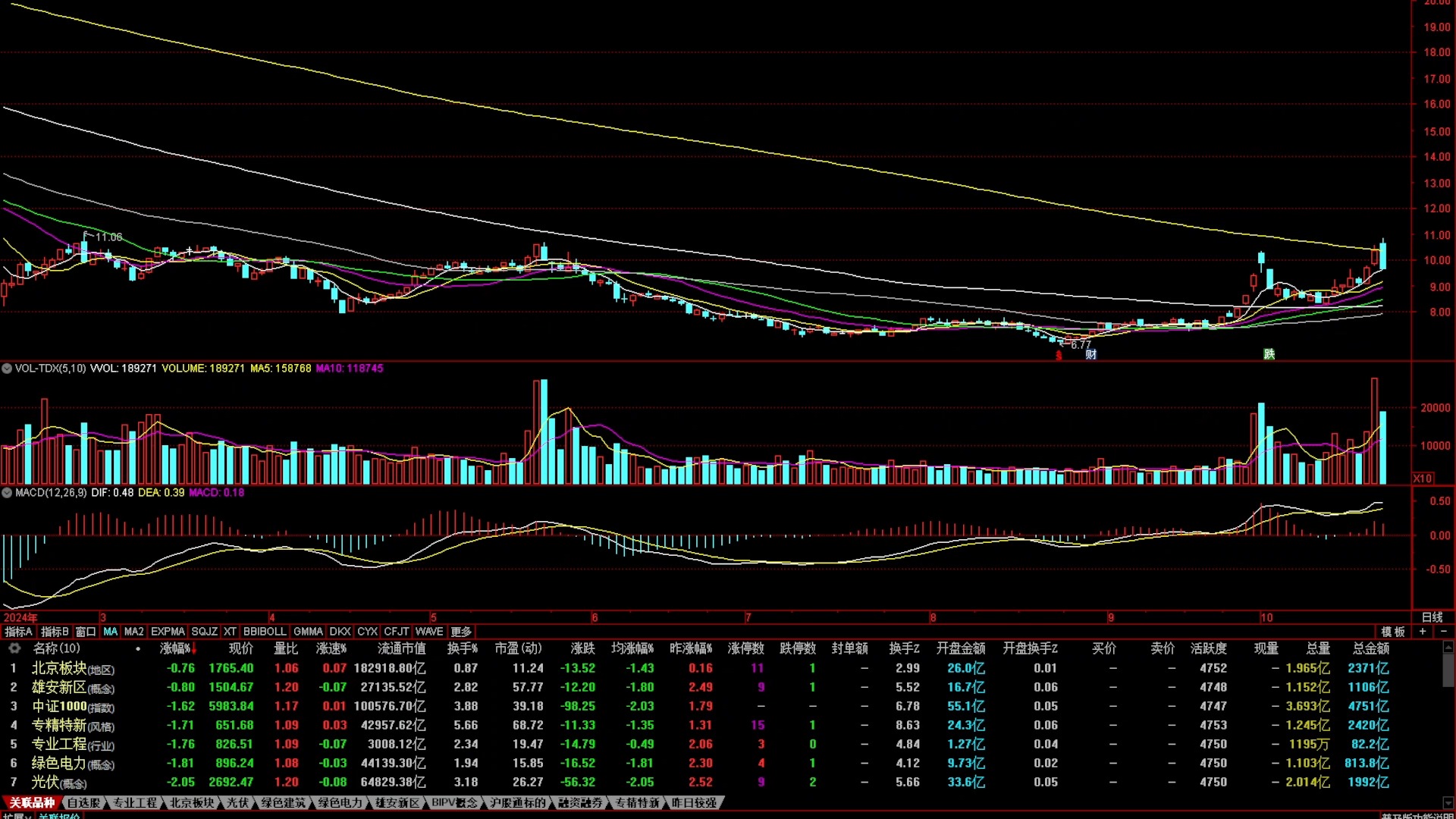The height and width of the screenshot is (819, 1456).
Task: Open 更多 indicators menu
Action: click(461, 632)
